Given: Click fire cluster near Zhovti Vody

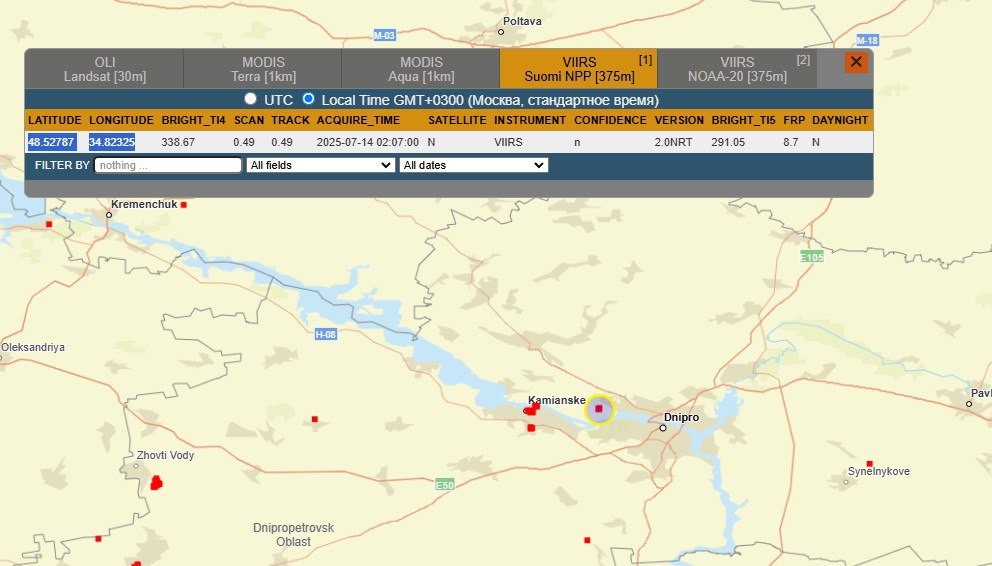Looking at the screenshot, I should (x=156, y=483).
